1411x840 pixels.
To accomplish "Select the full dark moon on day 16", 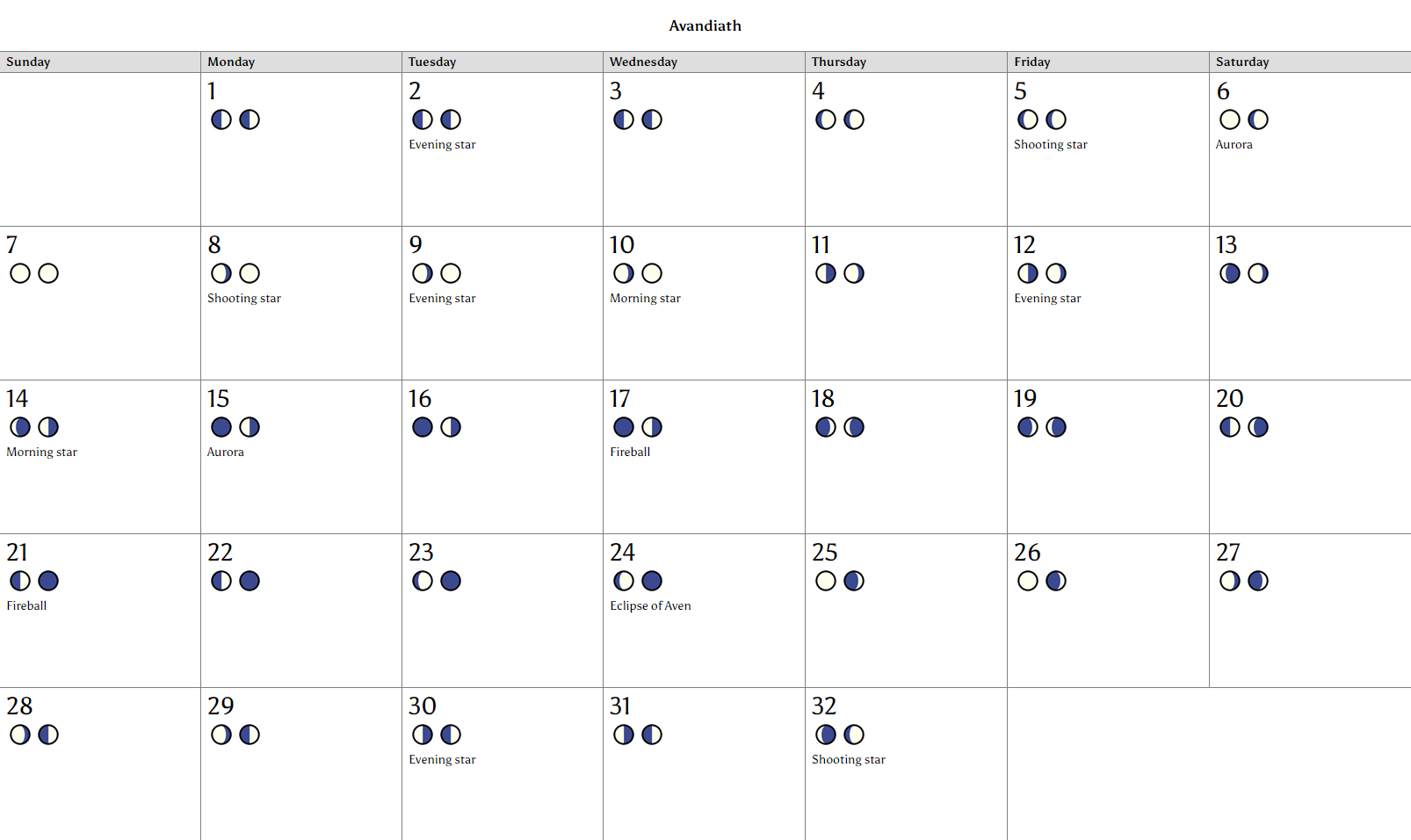I will tap(423, 427).
